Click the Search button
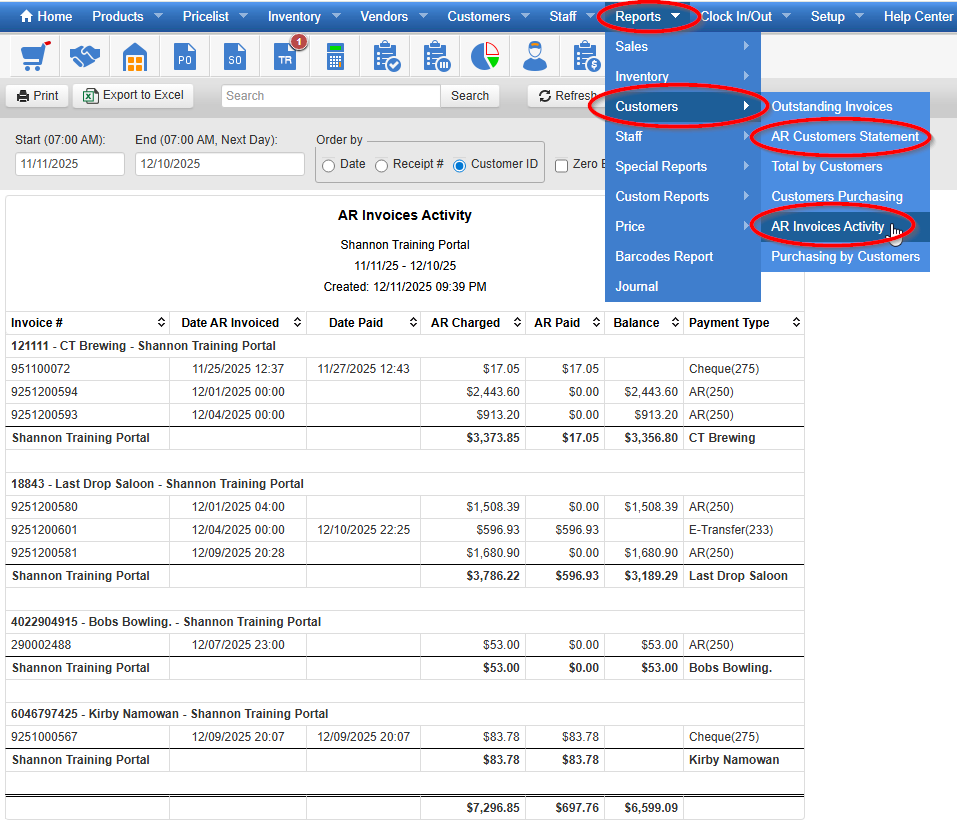The image size is (957, 837). (x=469, y=96)
